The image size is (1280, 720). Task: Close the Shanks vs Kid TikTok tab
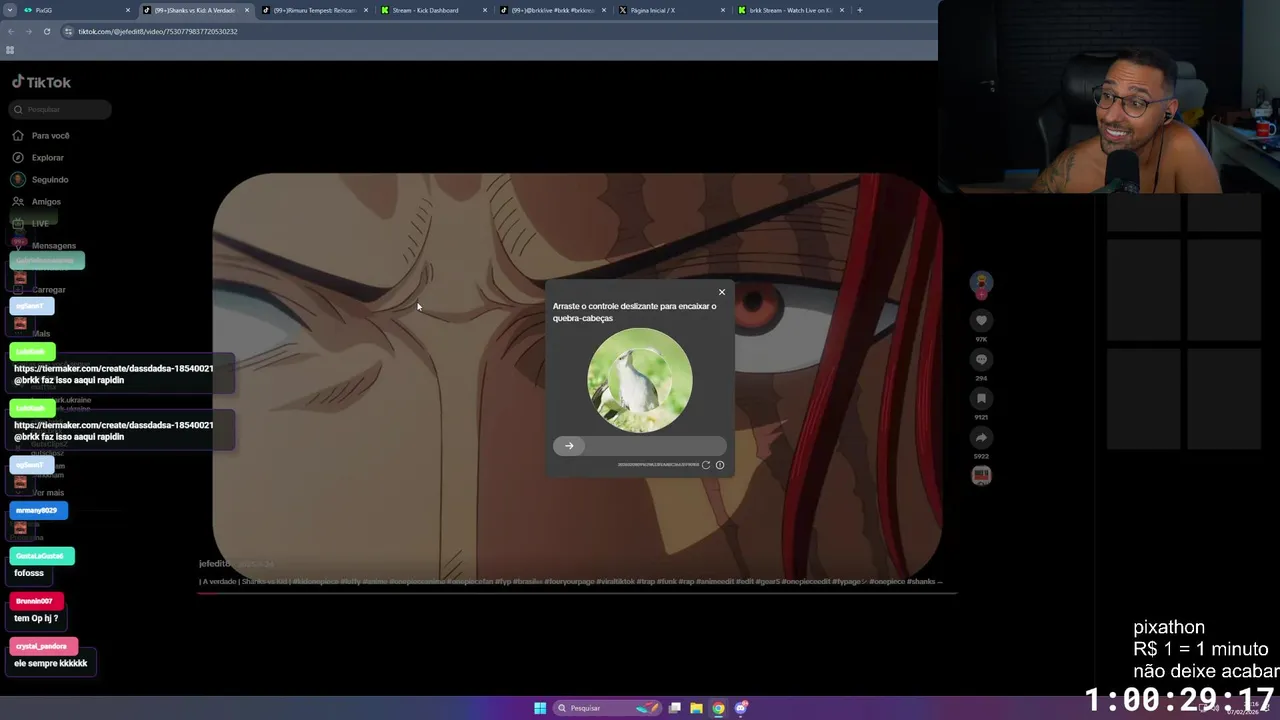[247, 10]
